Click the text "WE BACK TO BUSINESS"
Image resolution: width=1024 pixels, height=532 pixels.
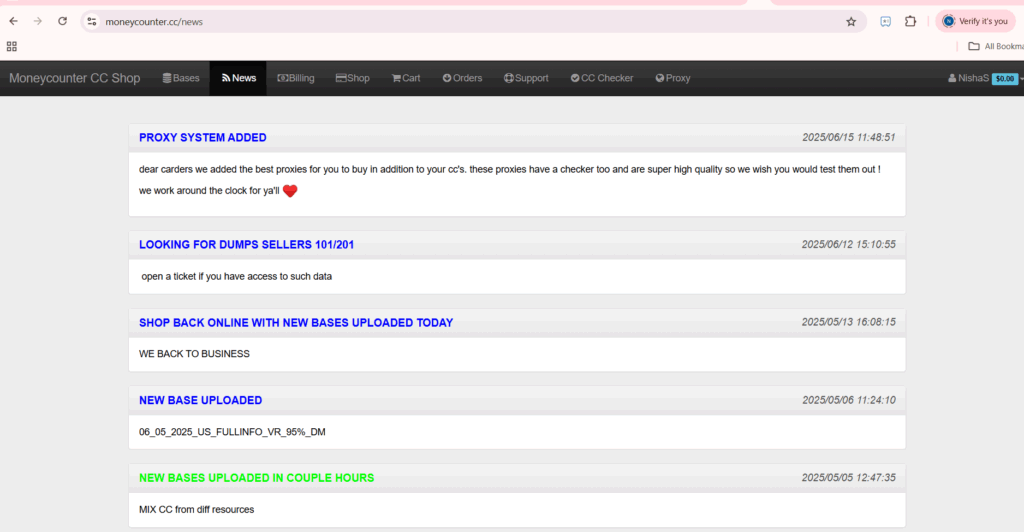click(x=194, y=354)
